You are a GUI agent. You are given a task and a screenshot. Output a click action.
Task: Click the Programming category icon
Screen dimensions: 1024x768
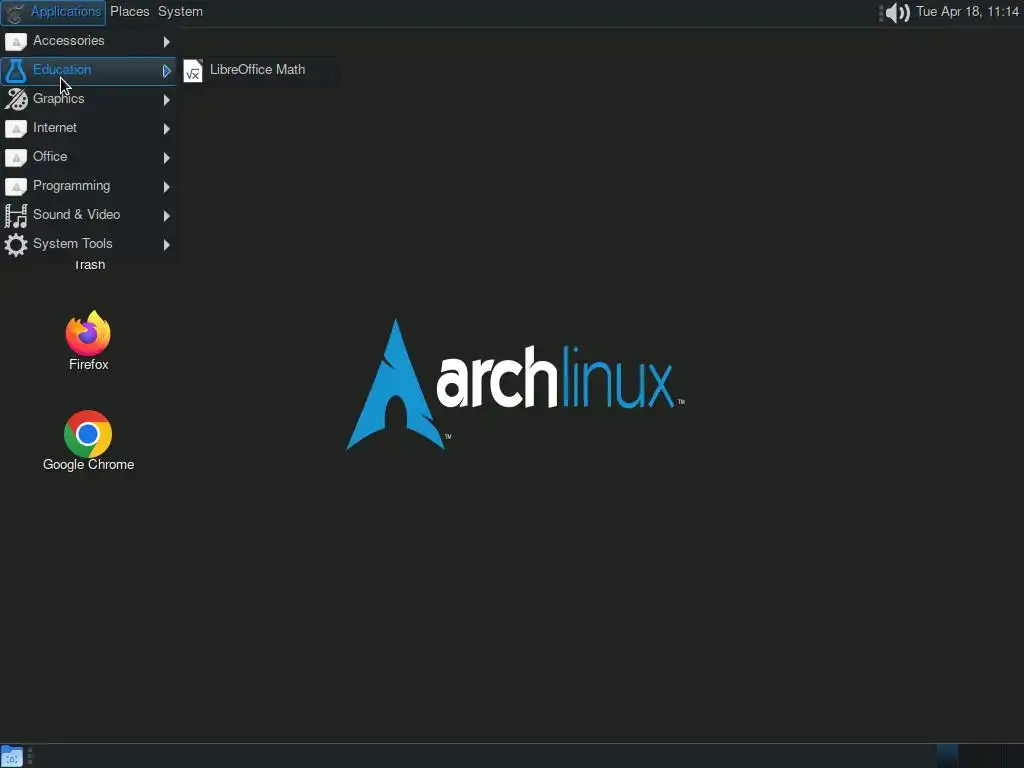(x=16, y=187)
